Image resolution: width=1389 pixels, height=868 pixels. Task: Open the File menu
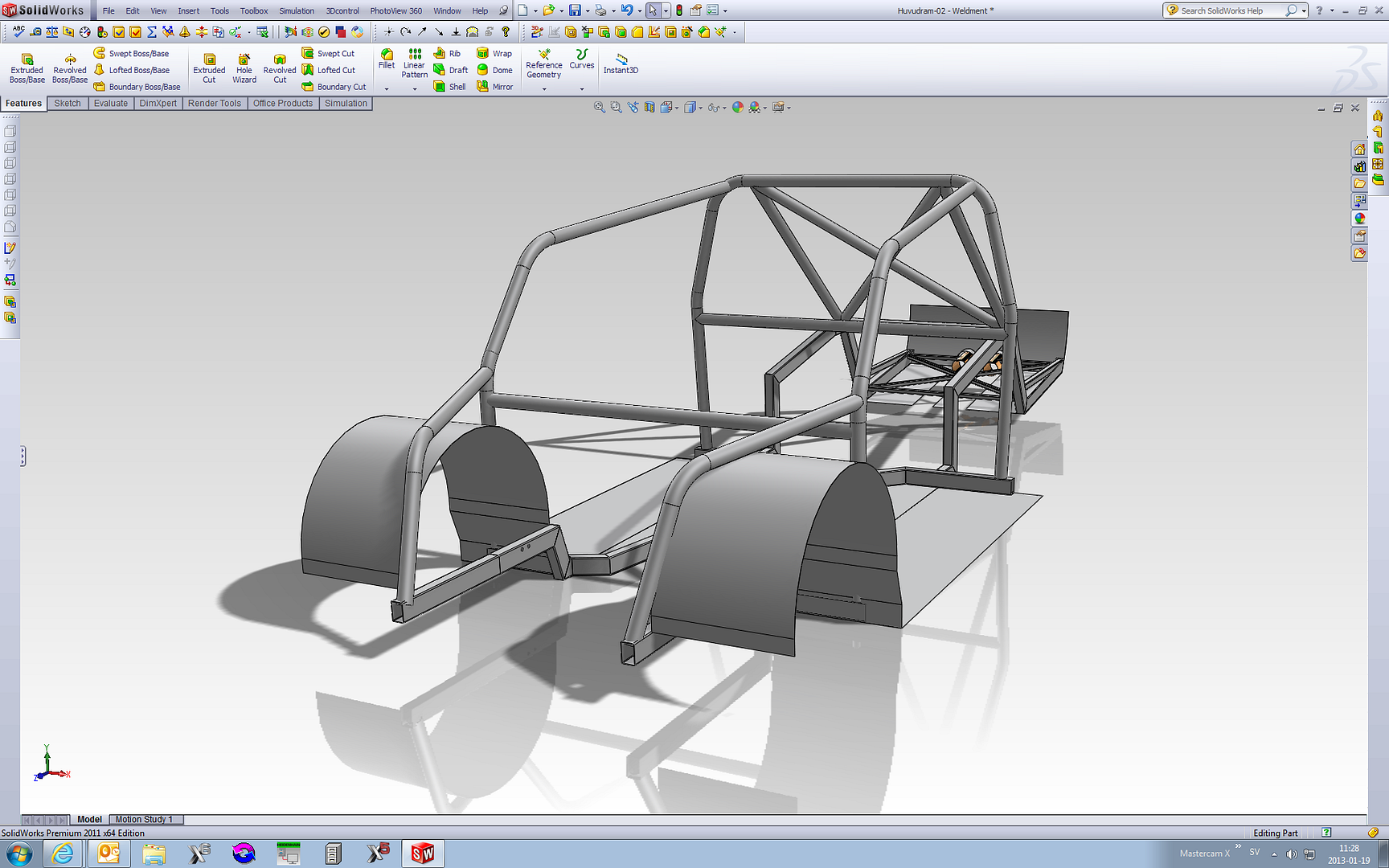coord(109,10)
